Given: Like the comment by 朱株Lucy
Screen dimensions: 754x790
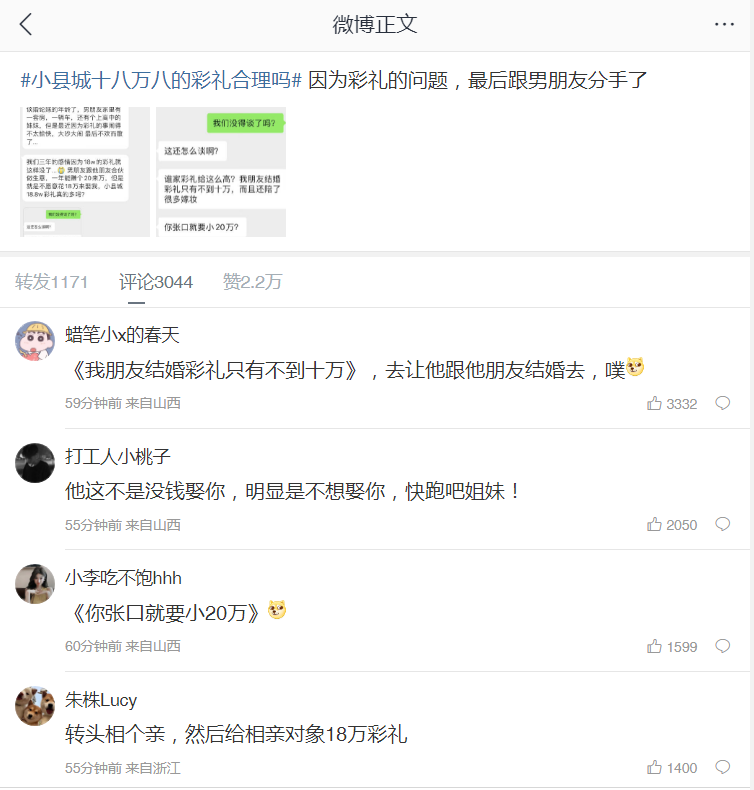Looking at the screenshot, I should click(x=672, y=767).
